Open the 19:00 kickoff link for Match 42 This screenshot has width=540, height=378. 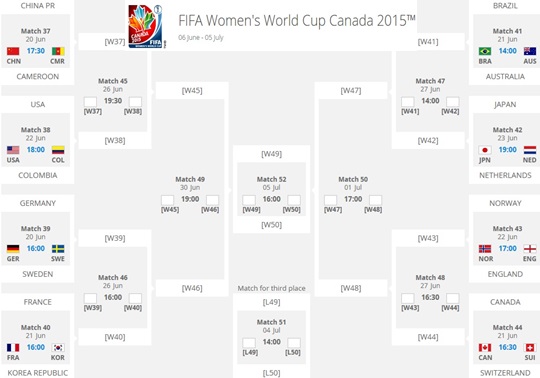click(x=508, y=150)
